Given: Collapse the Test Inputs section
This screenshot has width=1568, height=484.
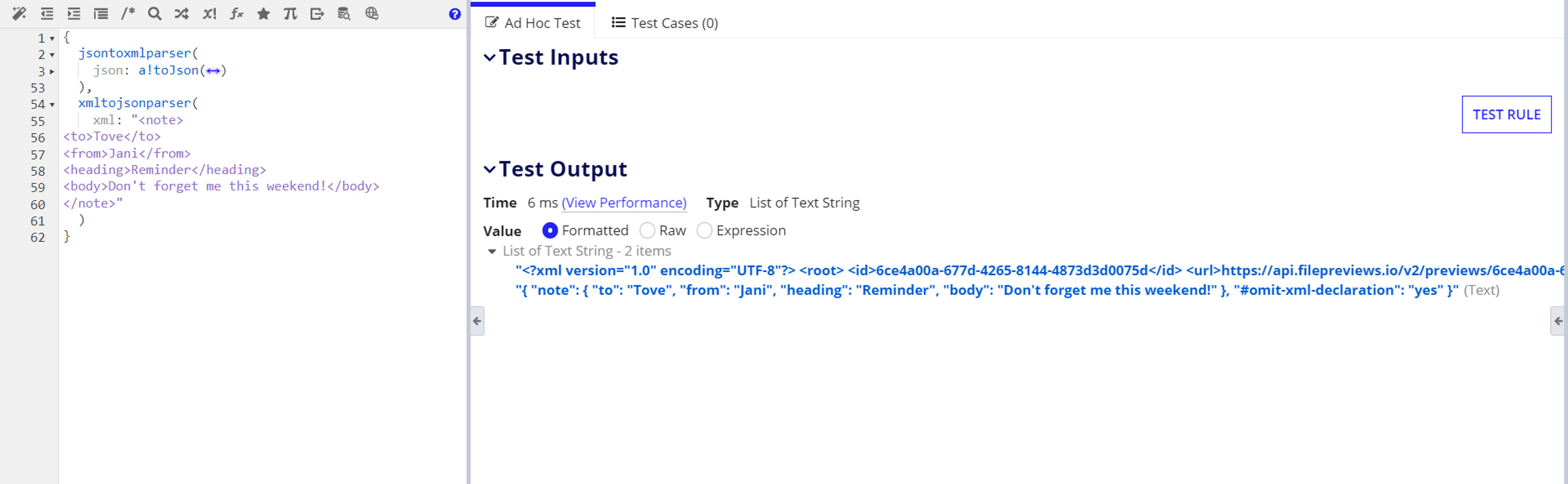Looking at the screenshot, I should (x=490, y=58).
